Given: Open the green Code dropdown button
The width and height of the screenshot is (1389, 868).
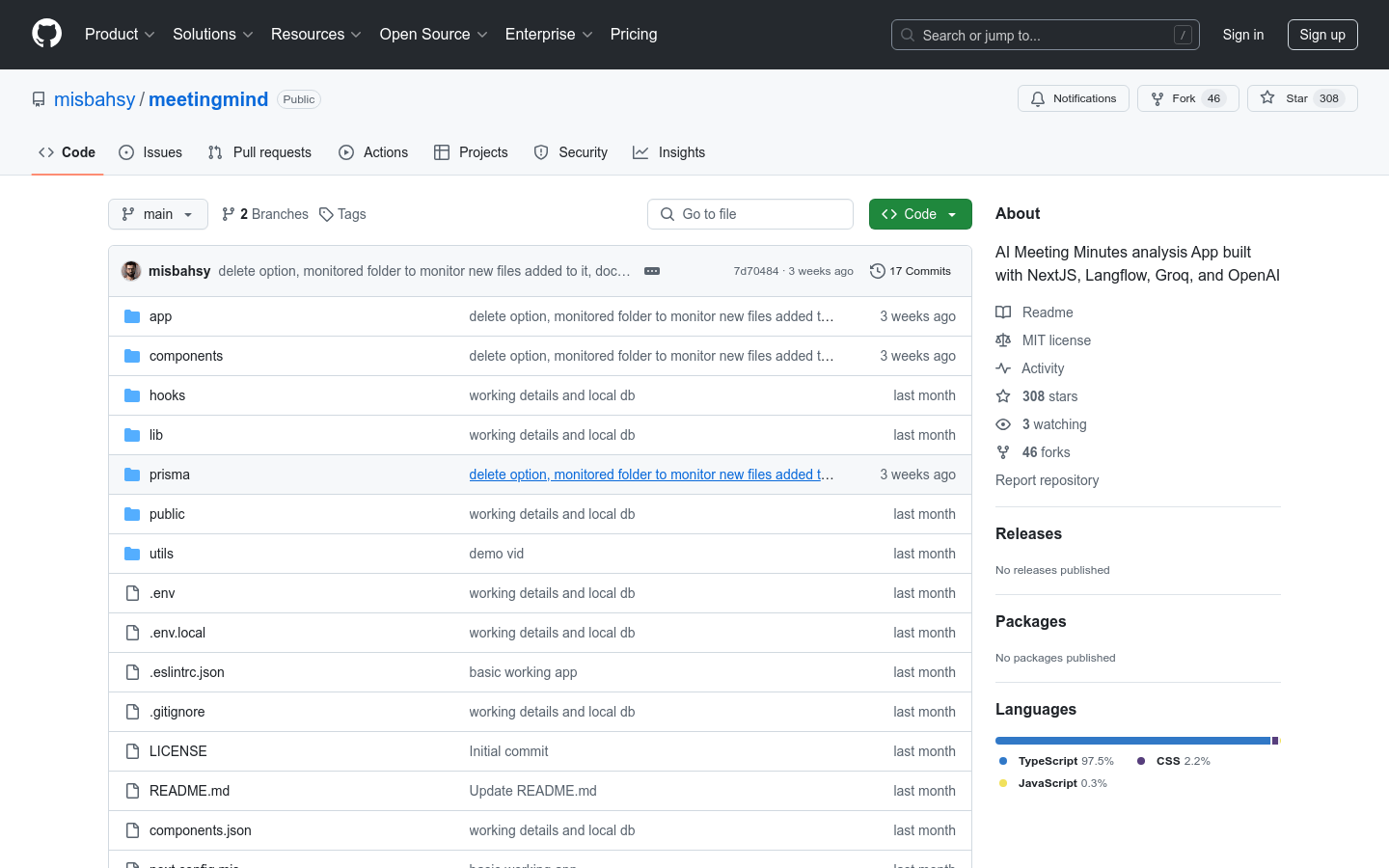Looking at the screenshot, I should [920, 214].
